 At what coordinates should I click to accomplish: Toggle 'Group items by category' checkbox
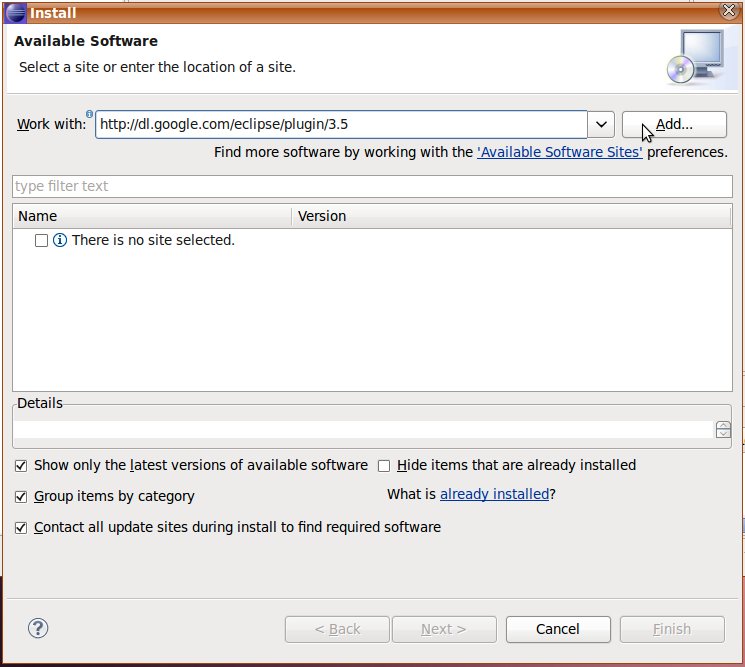tap(21, 497)
